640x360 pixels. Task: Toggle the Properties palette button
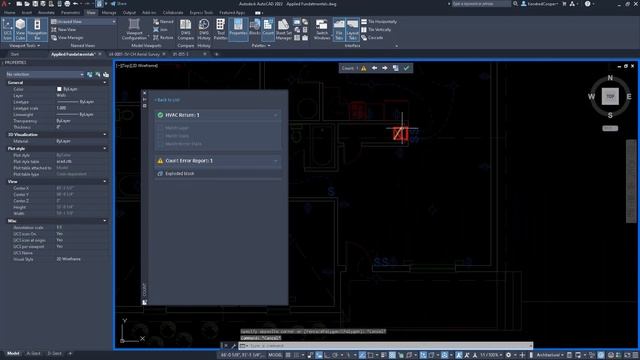(238, 29)
